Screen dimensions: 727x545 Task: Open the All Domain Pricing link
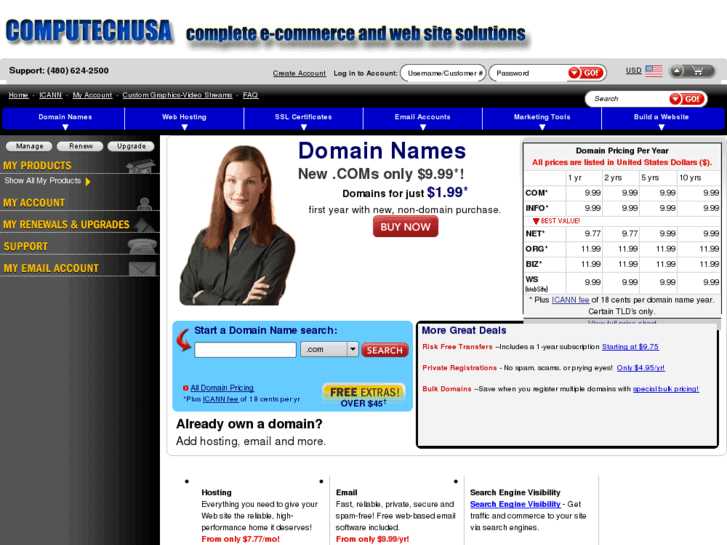tap(222, 388)
